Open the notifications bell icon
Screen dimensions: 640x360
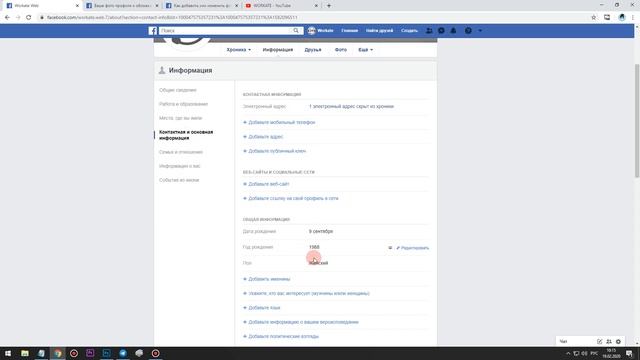coord(453,31)
